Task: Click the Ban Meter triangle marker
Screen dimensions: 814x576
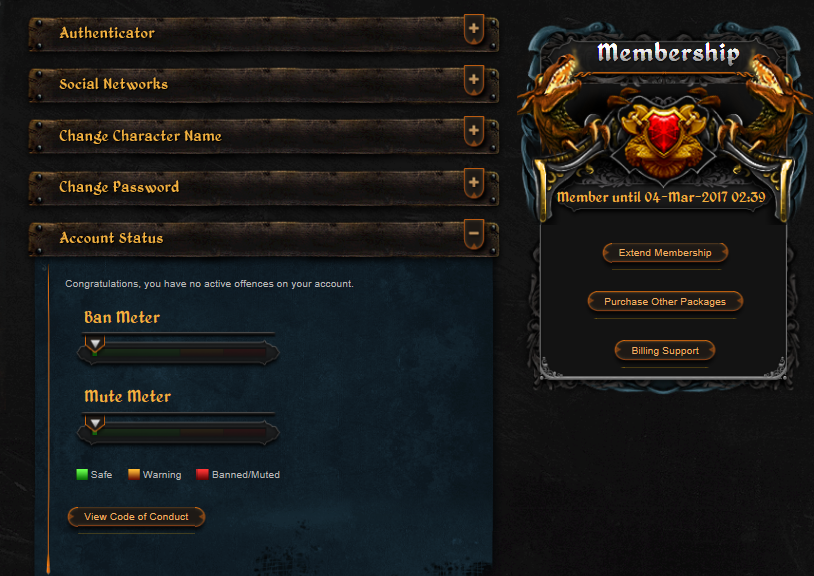Action: pos(95,344)
